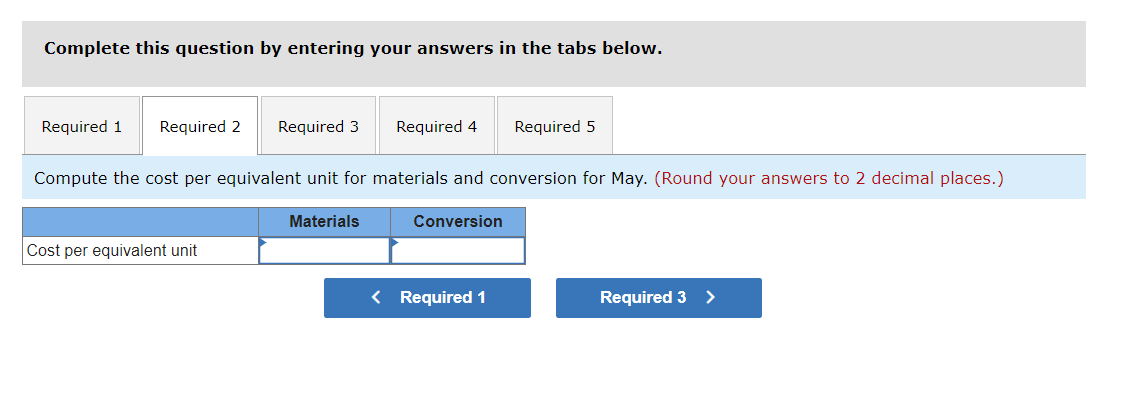The height and width of the screenshot is (410, 1147).
Task: Click the red rounding instruction text
Action: click(x=828, y=179)
